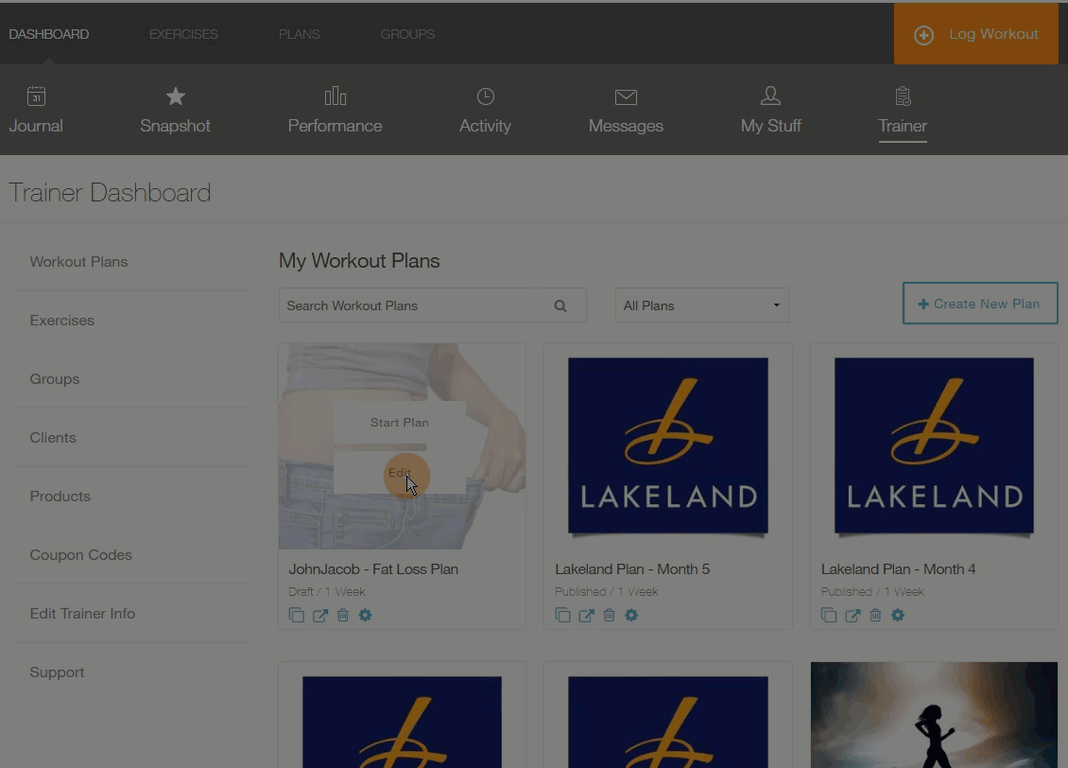Click Edit on the Fat Loss Plan

tap(399, 473)
